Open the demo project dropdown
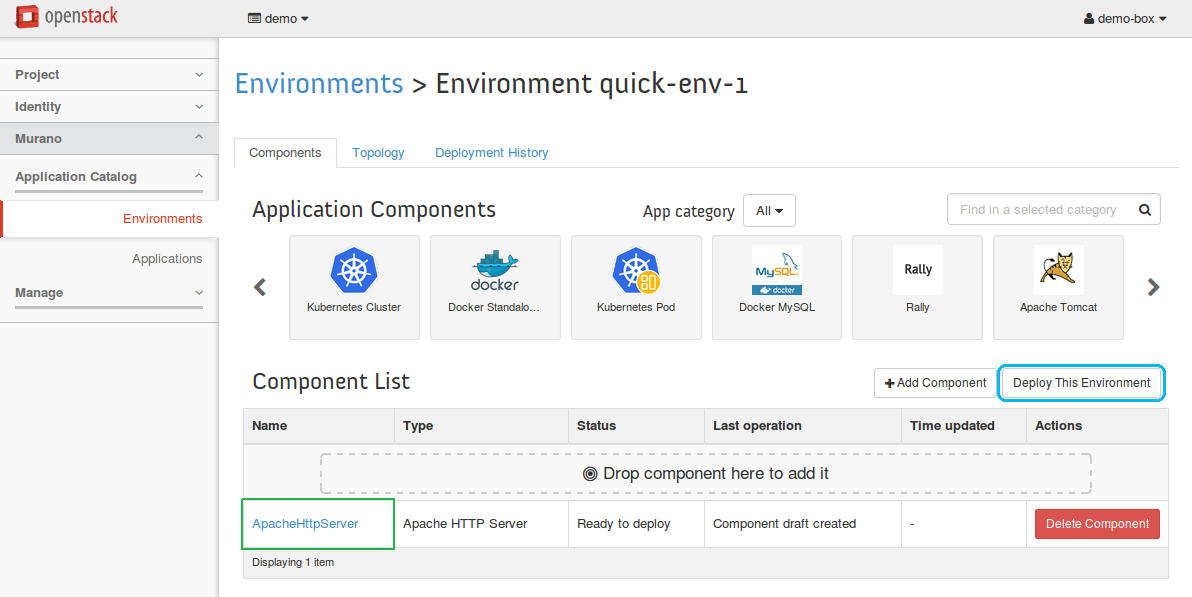The width and height of the screenshot is (1192, 597). (x=278, y=18)
